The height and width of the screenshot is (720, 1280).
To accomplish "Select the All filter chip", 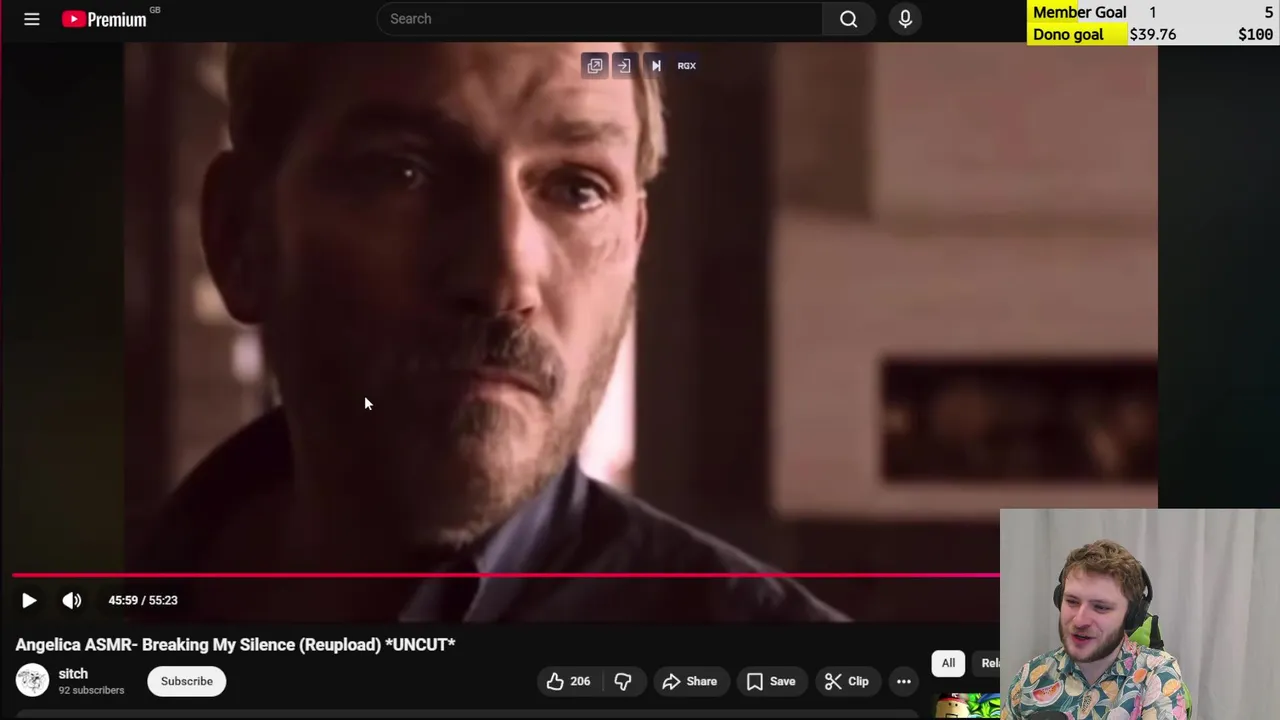I will coord(948,663).
